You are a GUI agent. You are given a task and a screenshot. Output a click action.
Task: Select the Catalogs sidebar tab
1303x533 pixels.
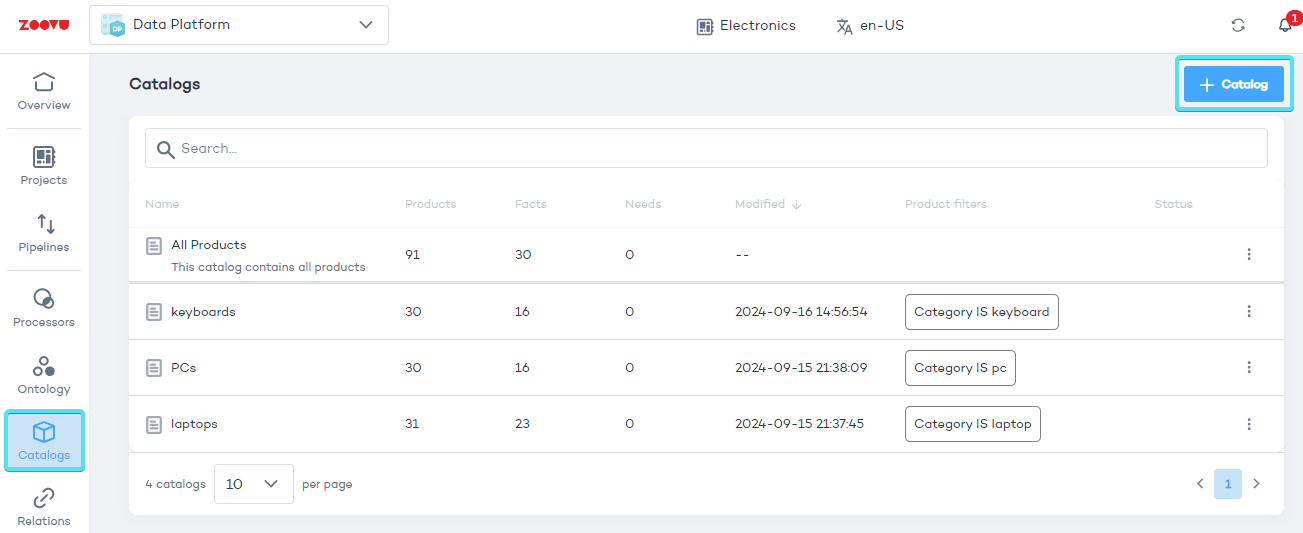point(44,441)
